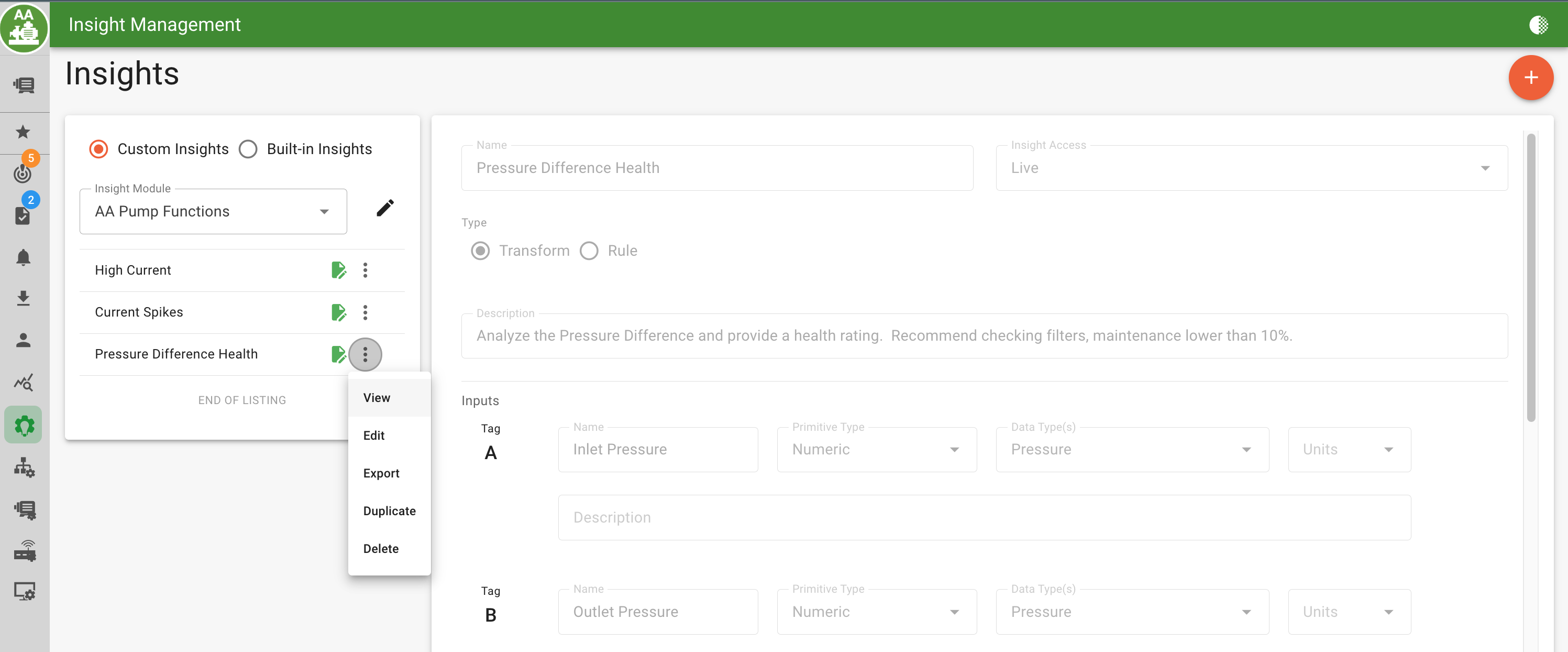
Task: Open the gateway device icon near sidebar bottom
Action: [x=23, y=551]
